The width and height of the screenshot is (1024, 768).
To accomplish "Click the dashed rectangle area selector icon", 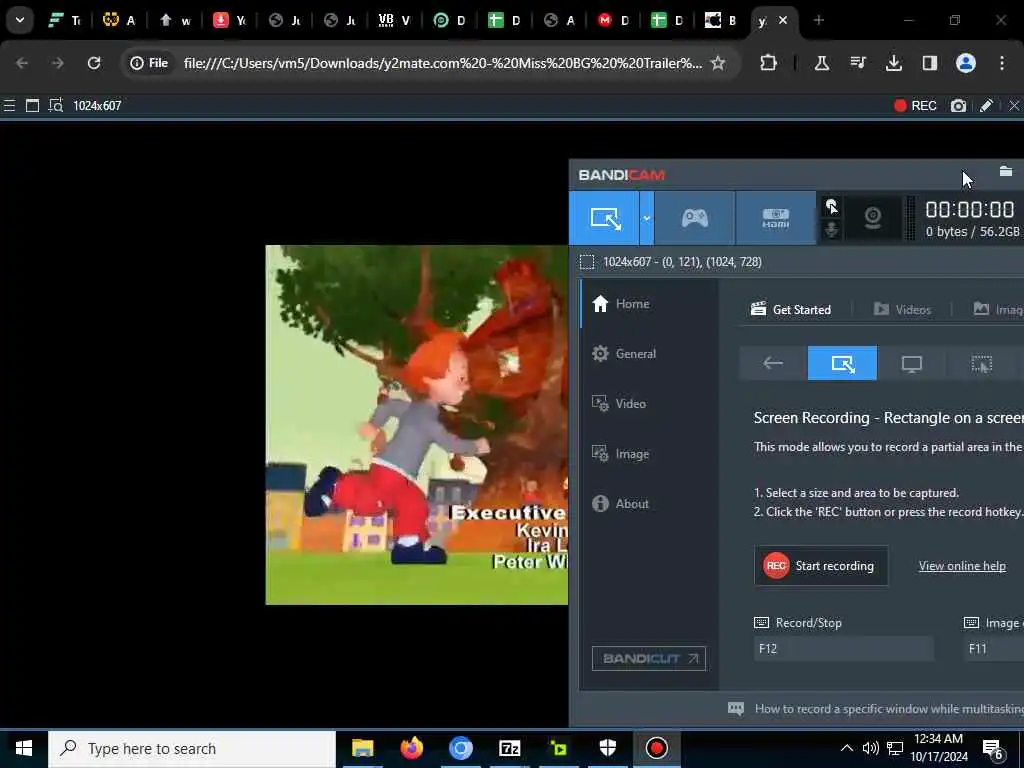I will [586, 262].
